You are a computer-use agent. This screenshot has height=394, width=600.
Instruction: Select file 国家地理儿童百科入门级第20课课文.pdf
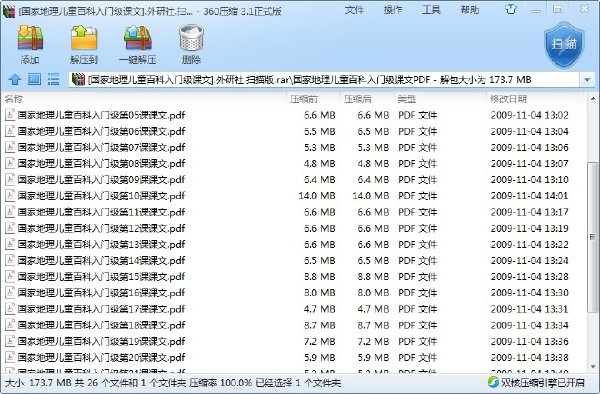point(101,357)
